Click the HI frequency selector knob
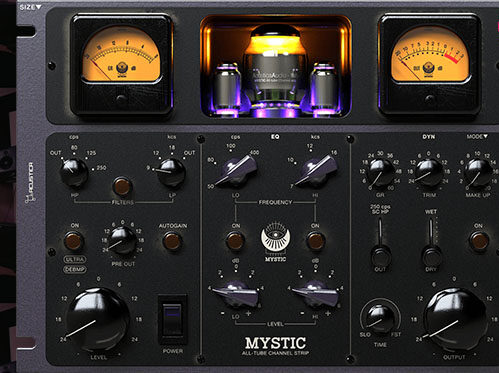The width and height of the screenshot is (499, 373). click(x=316, y=171)
